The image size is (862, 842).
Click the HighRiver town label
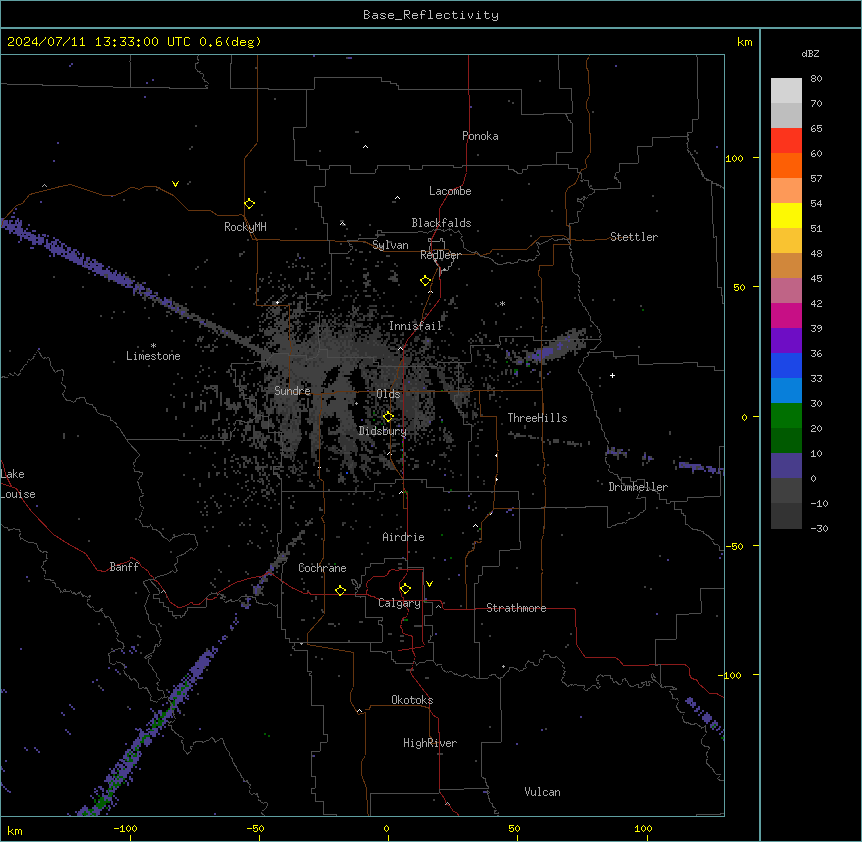430,743
